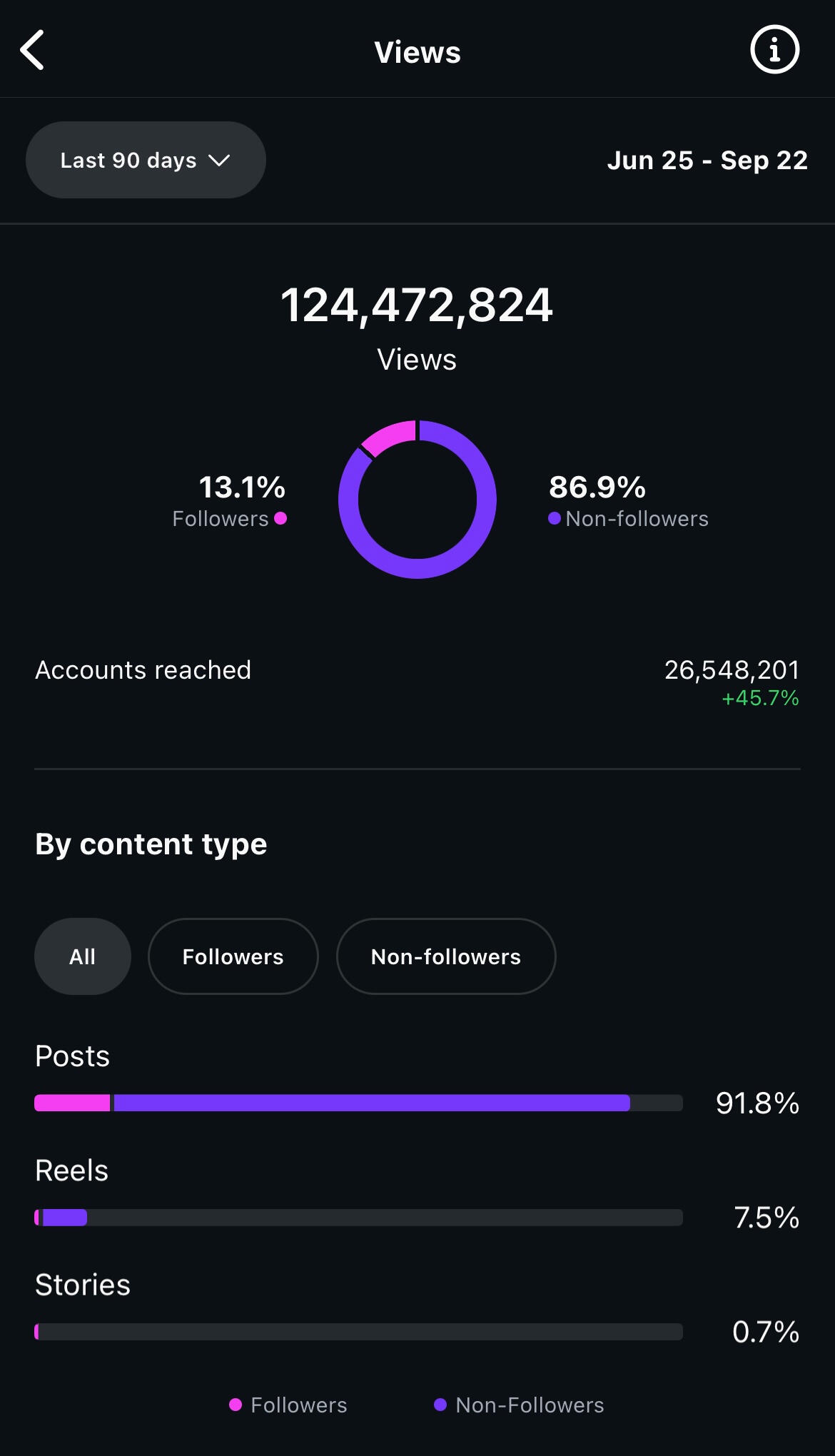Tap the pink Followers legend dot at bottom
The height and width of the screenshot is (1456, 835).
(x=236, y=1405)
